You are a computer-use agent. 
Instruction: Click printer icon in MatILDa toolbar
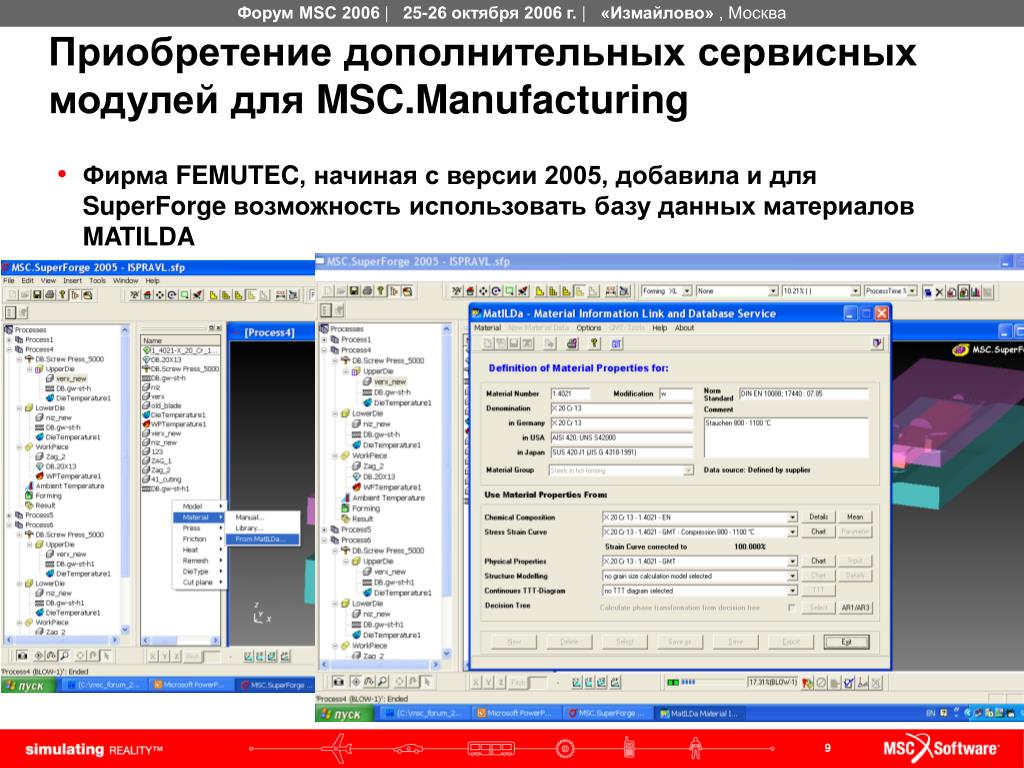point(572,344)
